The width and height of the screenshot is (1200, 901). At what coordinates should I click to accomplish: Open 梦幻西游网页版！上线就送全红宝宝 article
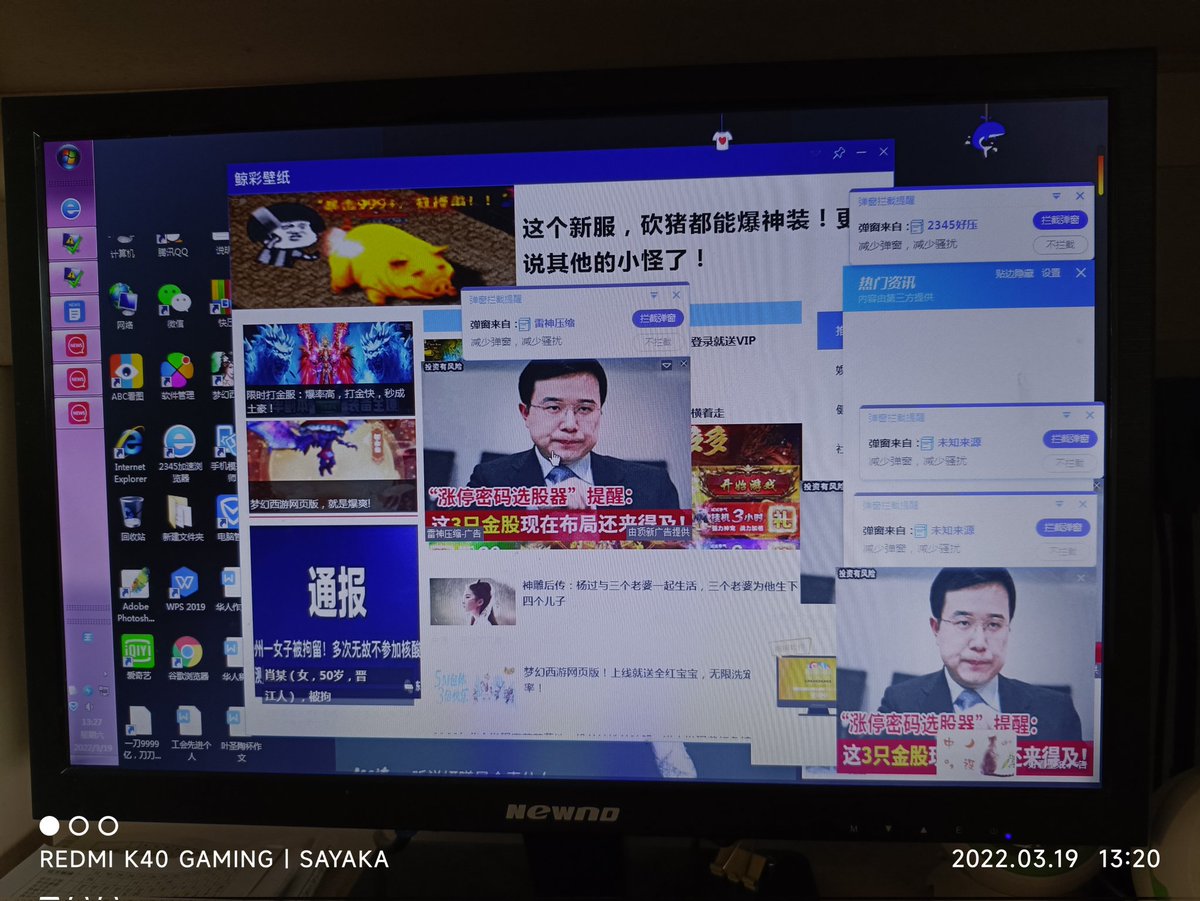pyautogui.click(x=636, y=679)
